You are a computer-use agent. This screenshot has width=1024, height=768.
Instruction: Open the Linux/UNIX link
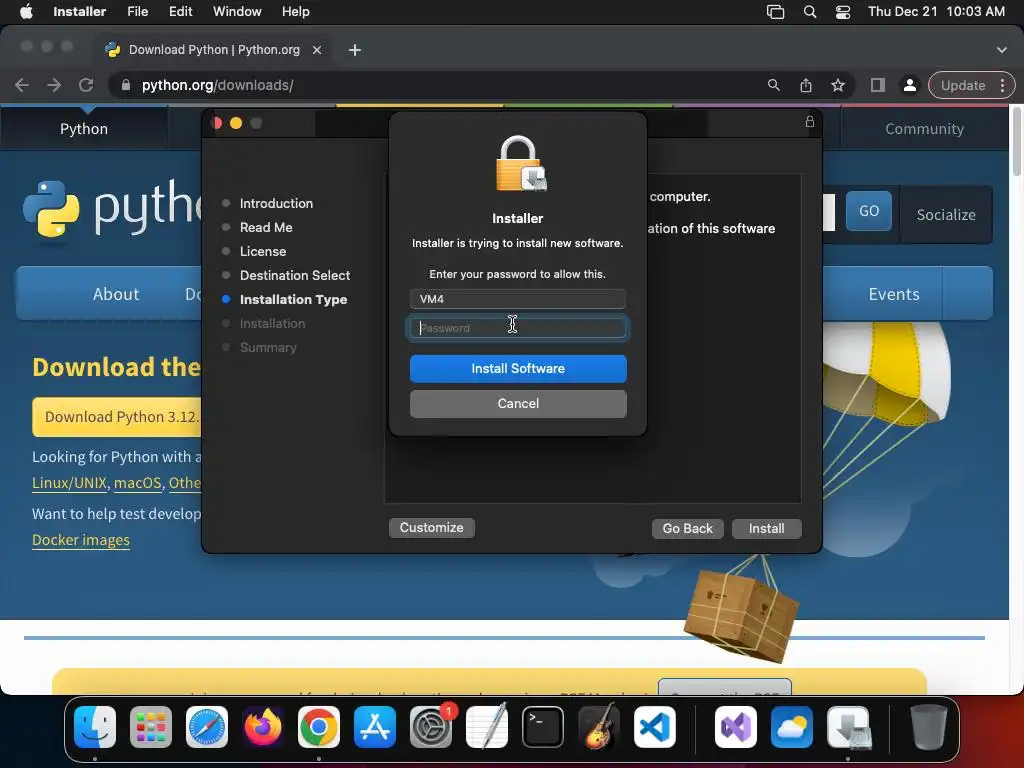tap(69, 483)
